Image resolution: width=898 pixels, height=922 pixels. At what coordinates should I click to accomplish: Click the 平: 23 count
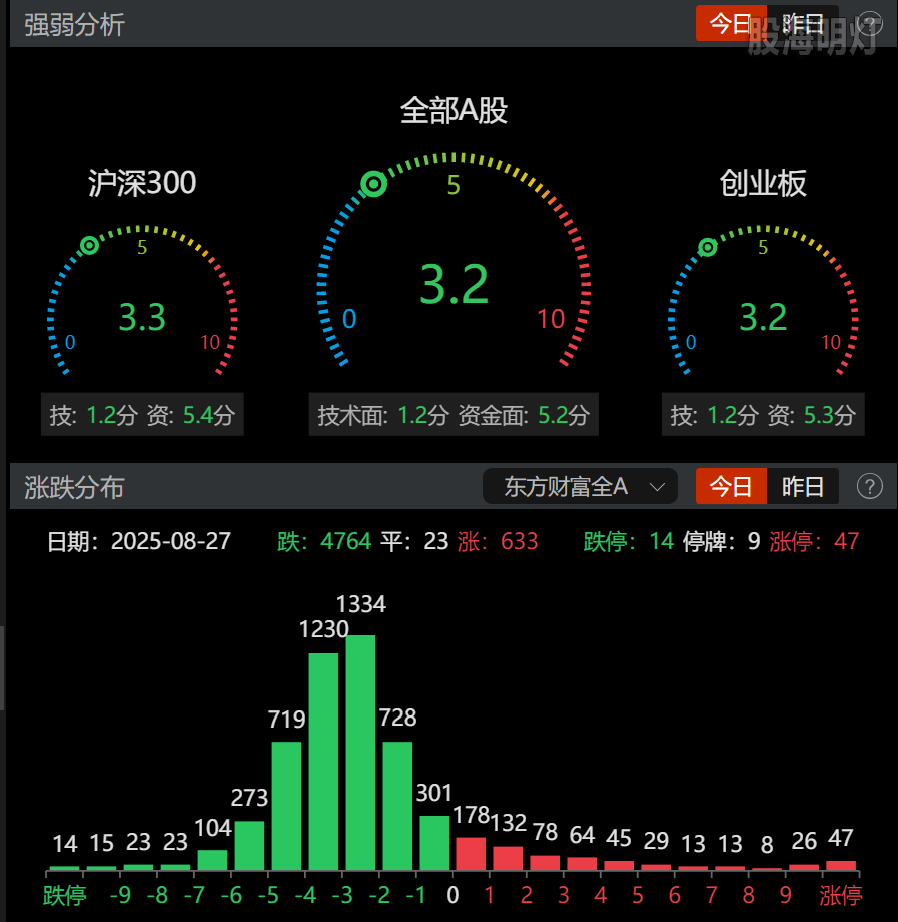tap(414, 542)
